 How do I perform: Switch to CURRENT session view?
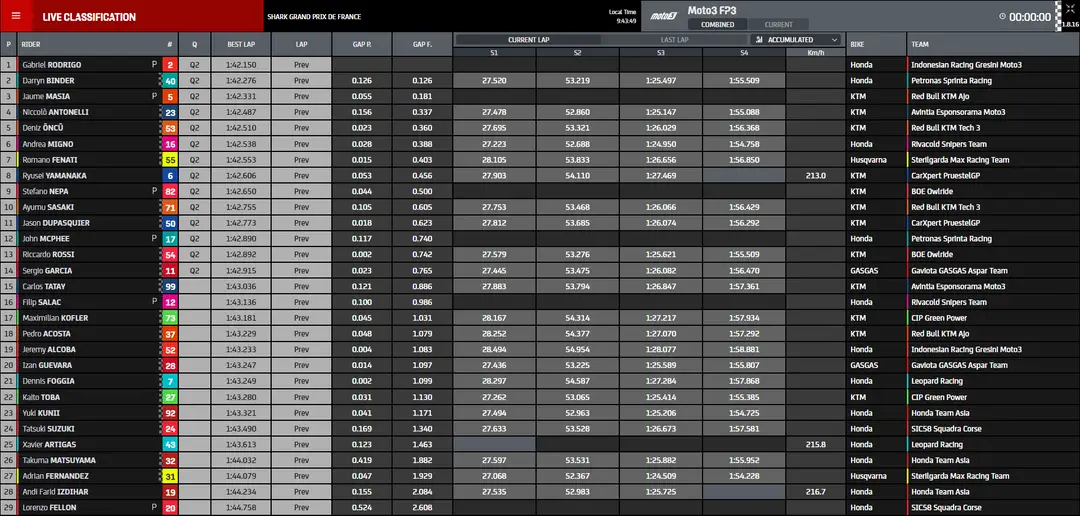click(778, 25)
